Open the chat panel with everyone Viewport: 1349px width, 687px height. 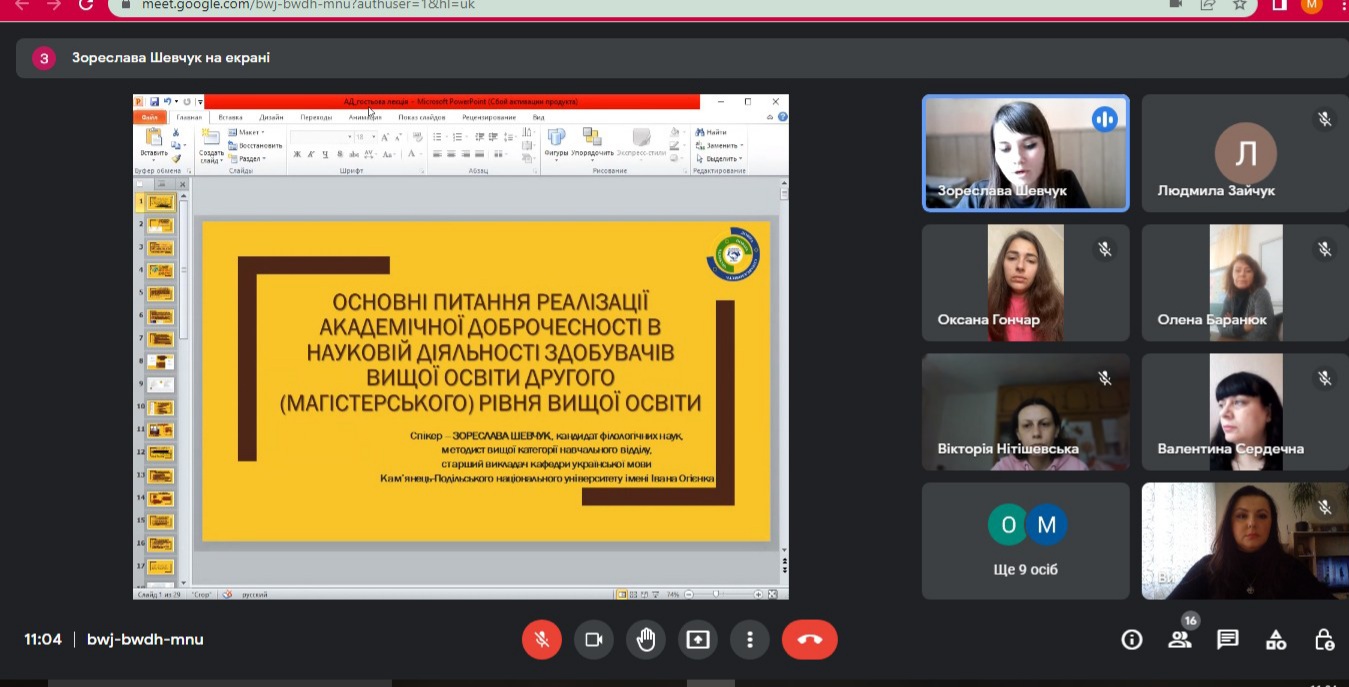pyautogui.click(x=1228, y=640)
